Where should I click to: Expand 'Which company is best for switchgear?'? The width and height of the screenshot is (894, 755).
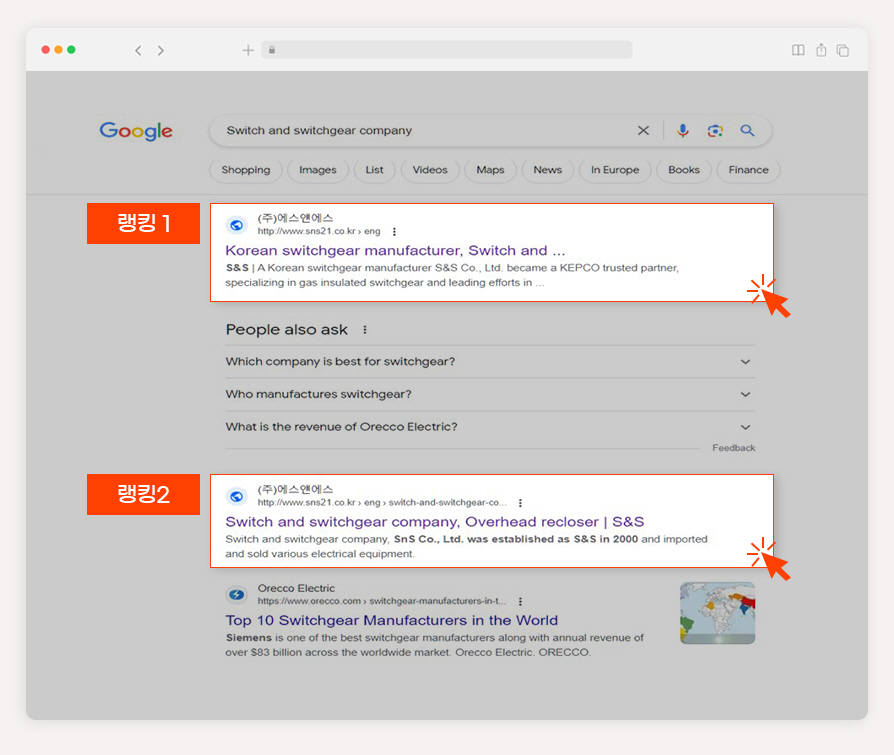coord(490,362)
